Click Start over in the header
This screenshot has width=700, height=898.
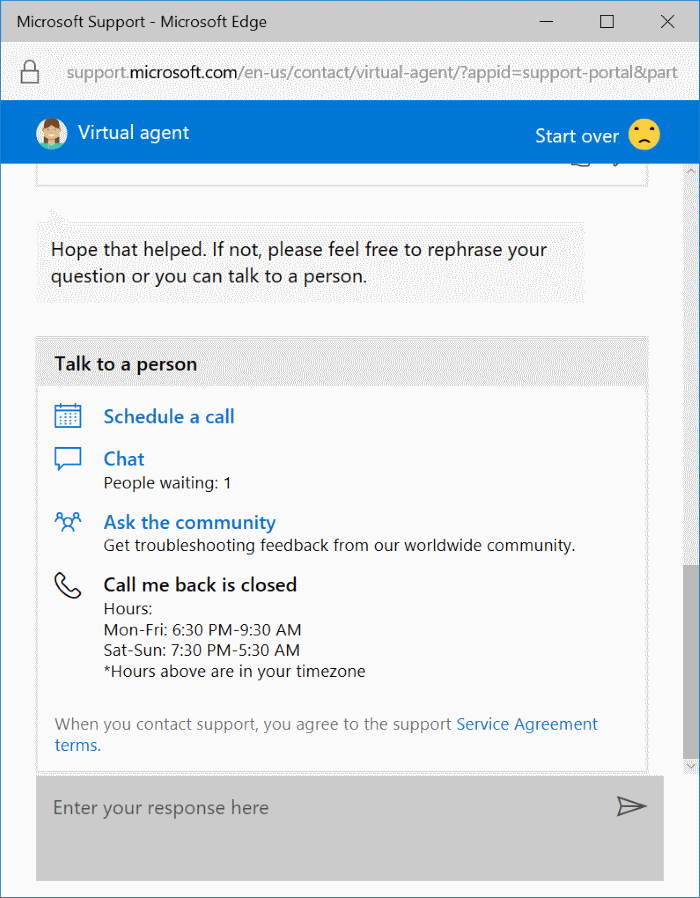[x=577, y=136]
